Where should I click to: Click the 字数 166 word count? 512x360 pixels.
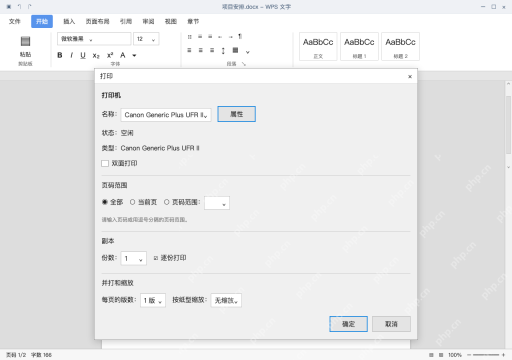coord(41,355)
